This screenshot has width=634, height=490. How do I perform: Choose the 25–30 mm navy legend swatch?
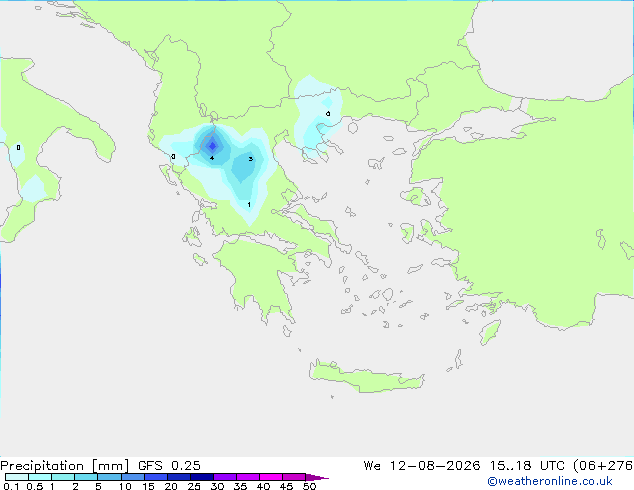click(201, 477)
